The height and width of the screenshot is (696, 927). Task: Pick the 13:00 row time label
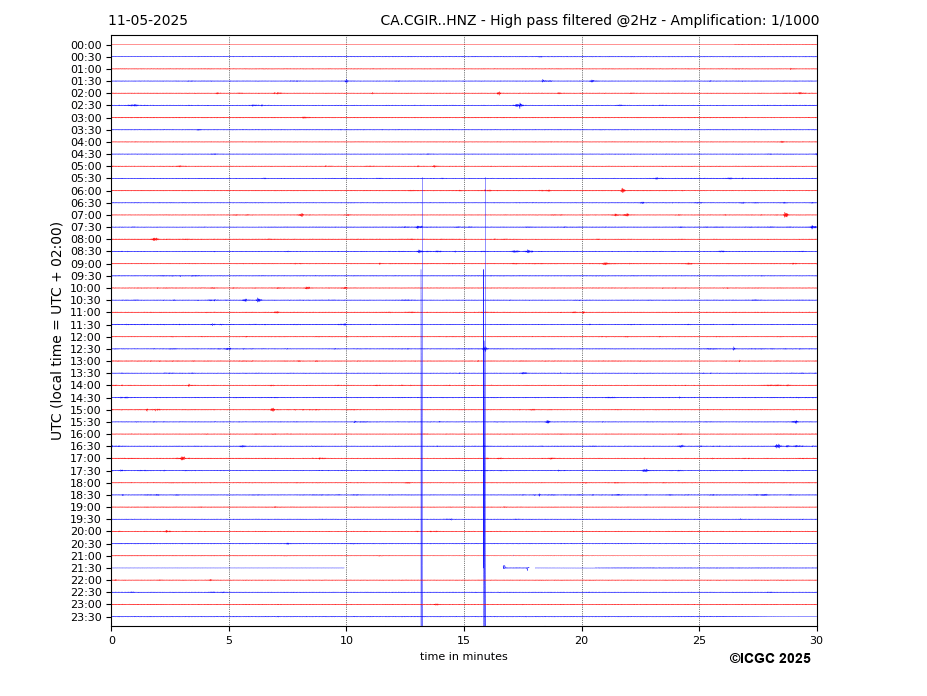(86, 361)
